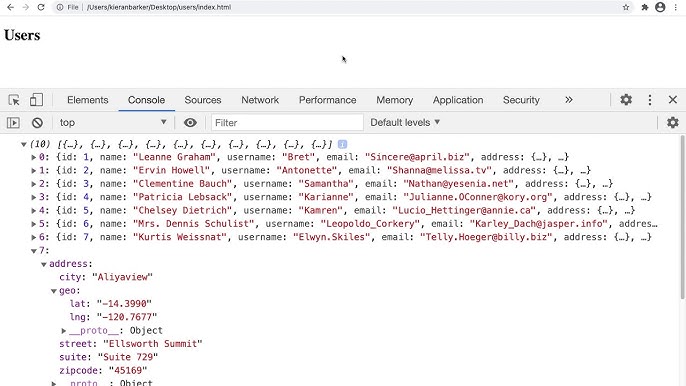Switch to the Network tab
686x386 pixels.
(x=260, y=100)
